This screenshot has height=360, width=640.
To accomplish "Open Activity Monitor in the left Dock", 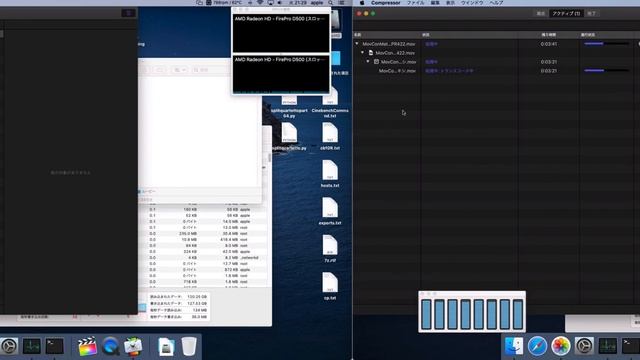I will (x=31, y=346).
